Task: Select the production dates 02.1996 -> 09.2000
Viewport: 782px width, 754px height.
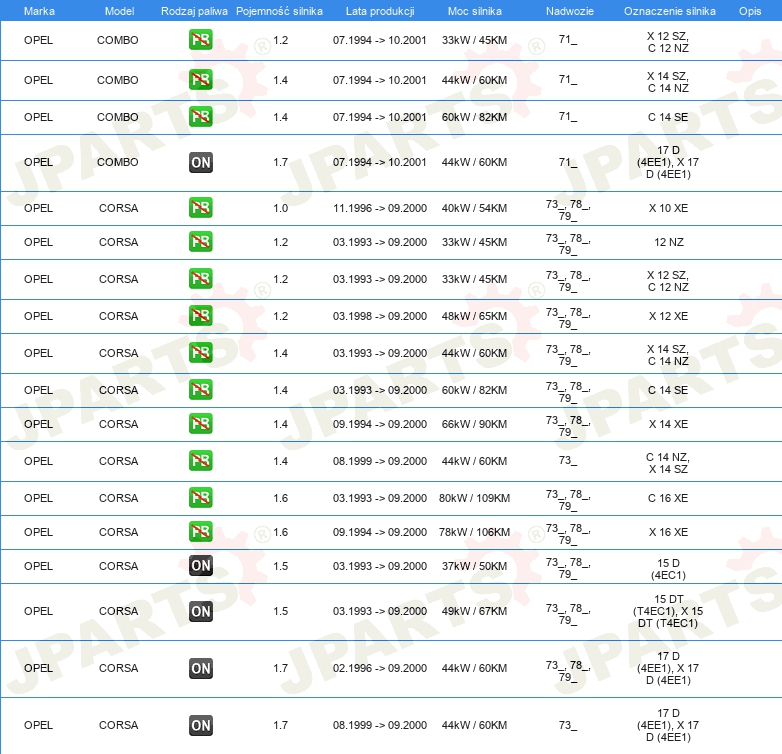Action: pos(380,668)
